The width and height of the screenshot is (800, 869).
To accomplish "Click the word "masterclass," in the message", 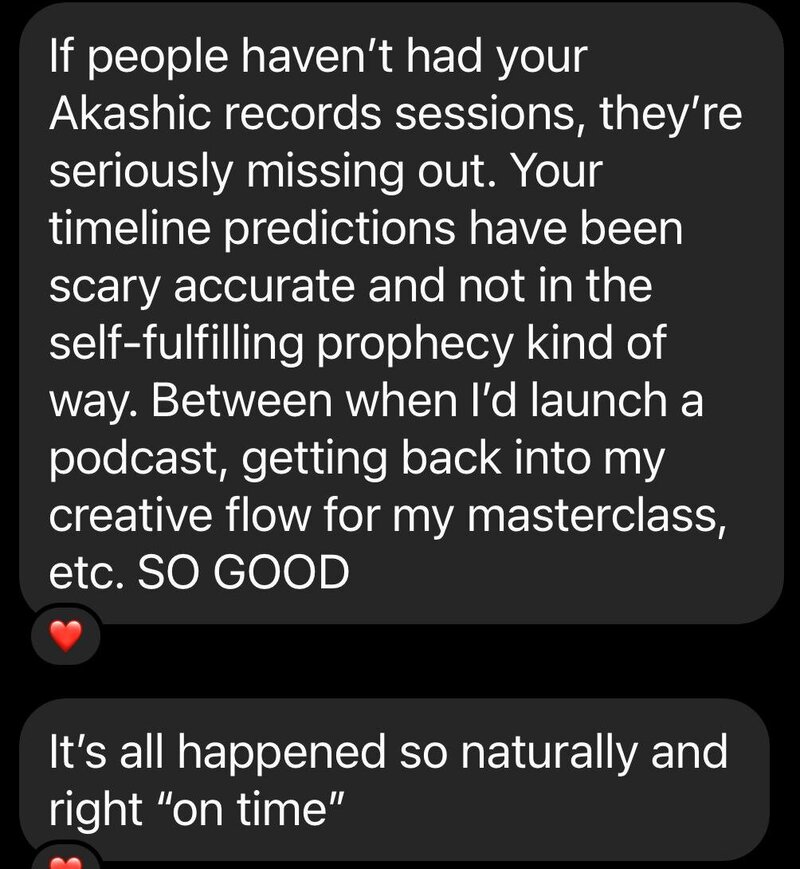I will click(x=596, y=515).
